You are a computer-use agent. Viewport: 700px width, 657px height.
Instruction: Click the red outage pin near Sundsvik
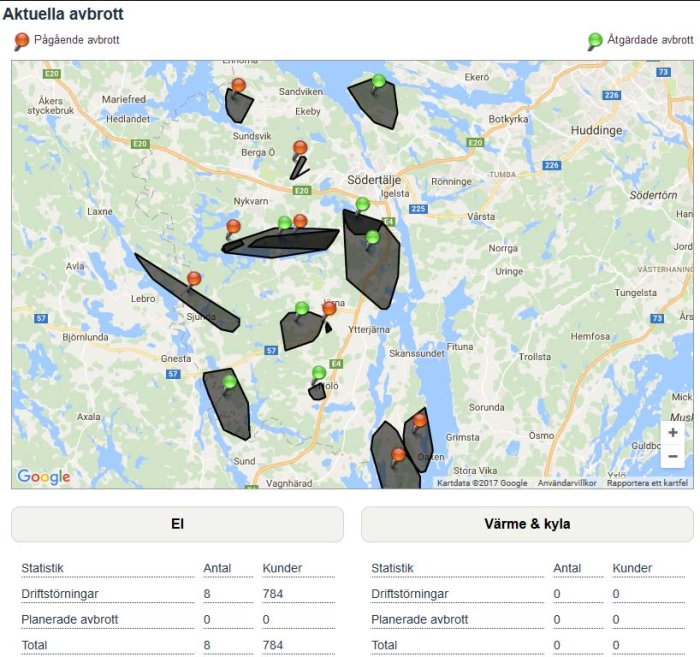[238, 85]
